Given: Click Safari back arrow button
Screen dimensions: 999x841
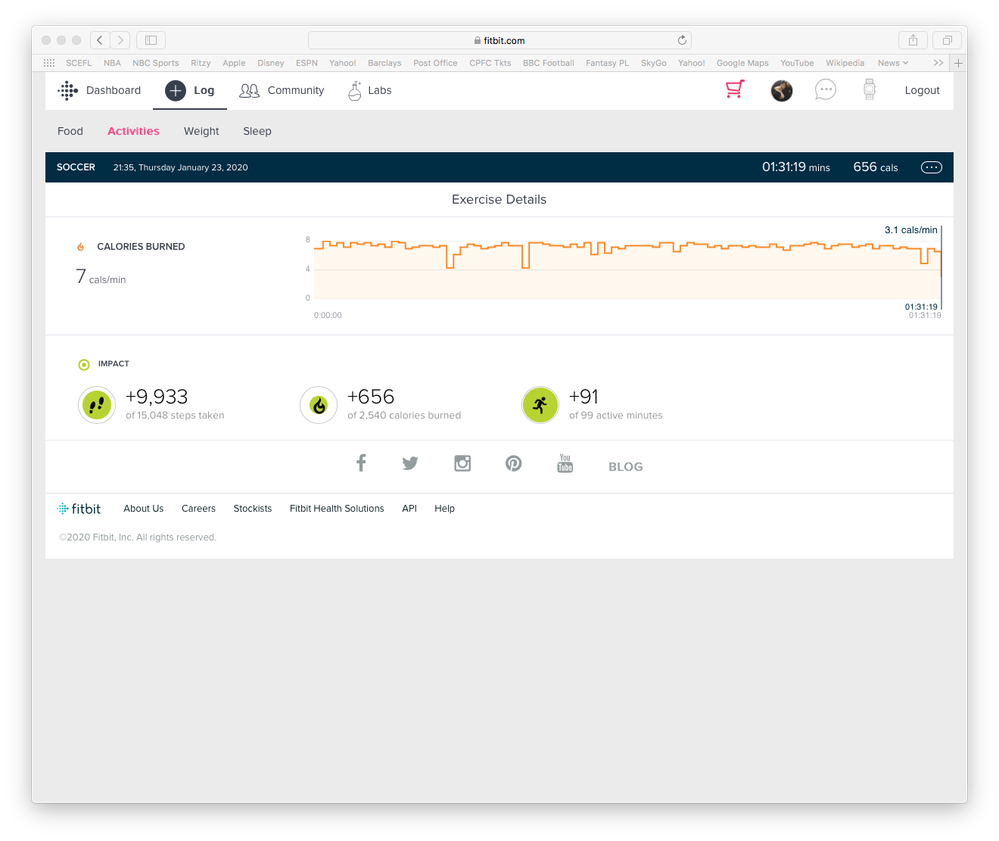Looking at the screenshot, I should point(100,40).
